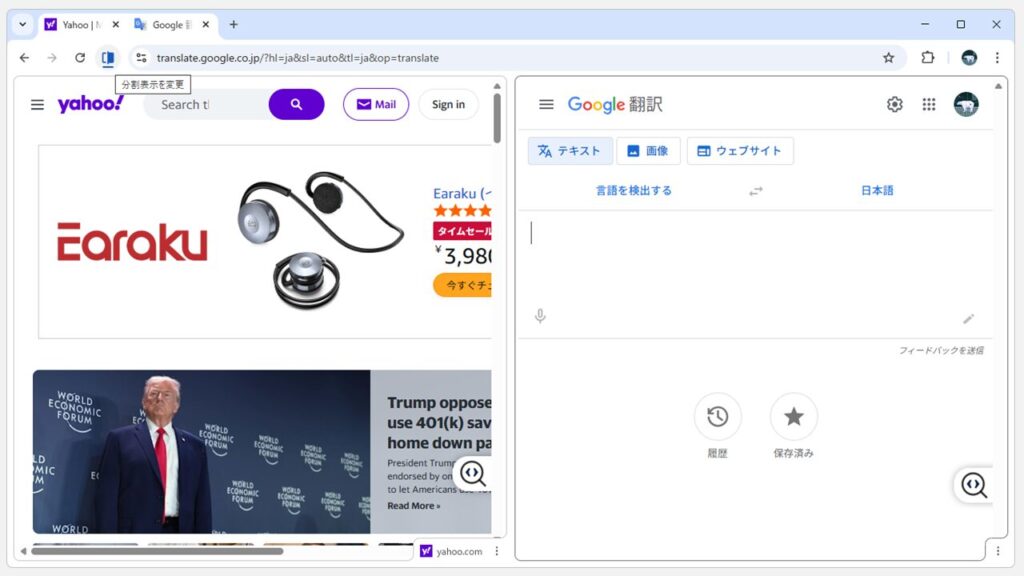
Task: Click the handwriting pencil icon
Action: coord(968,318)
